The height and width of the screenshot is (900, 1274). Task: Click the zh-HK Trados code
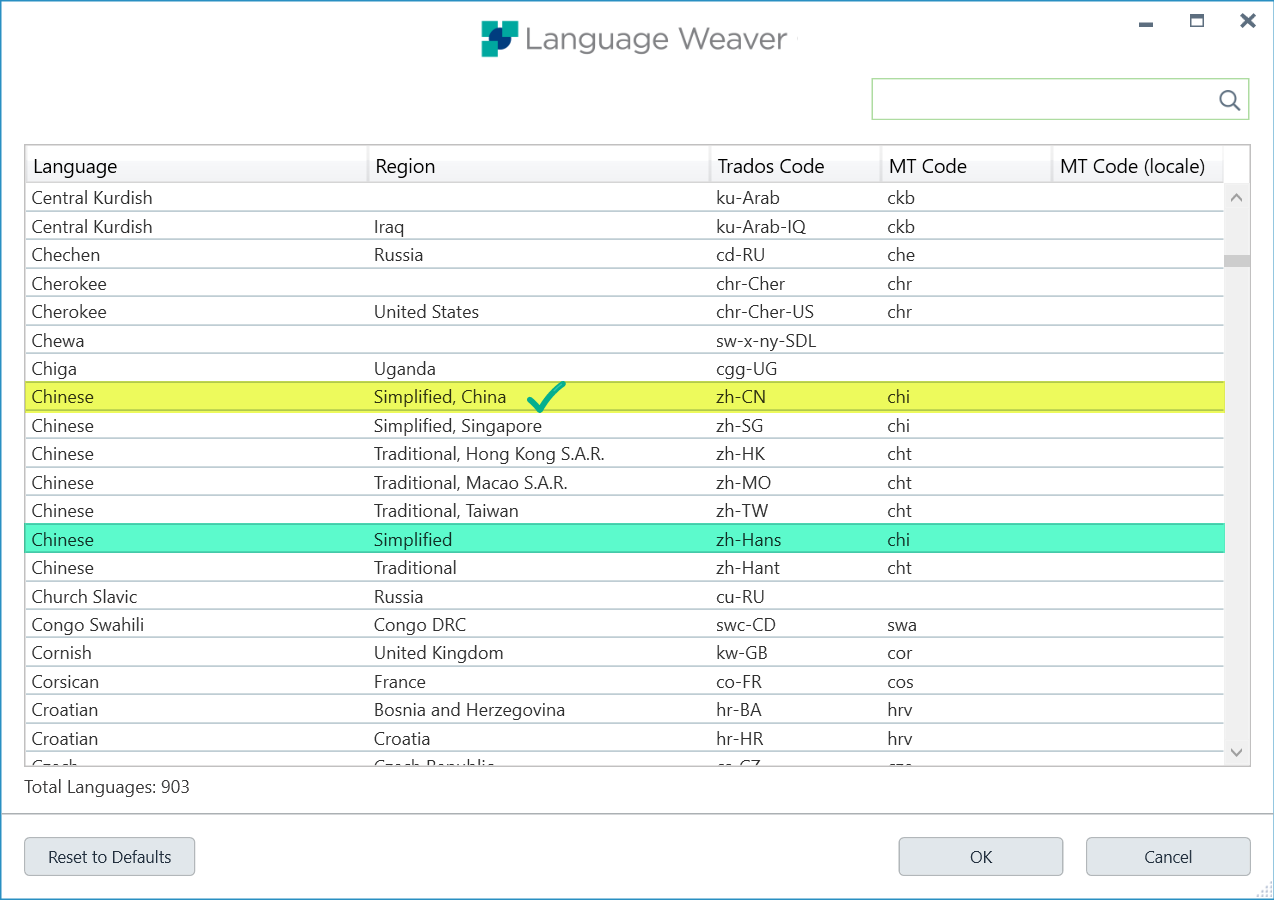pyautogui.click(x=741, y=454)
